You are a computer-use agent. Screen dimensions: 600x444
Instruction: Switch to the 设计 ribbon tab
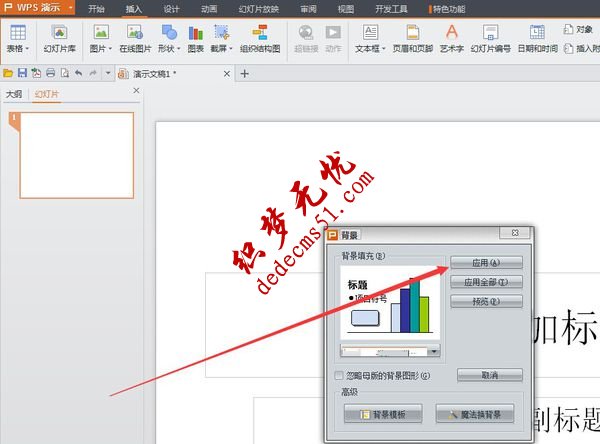(x=171, y=8)
